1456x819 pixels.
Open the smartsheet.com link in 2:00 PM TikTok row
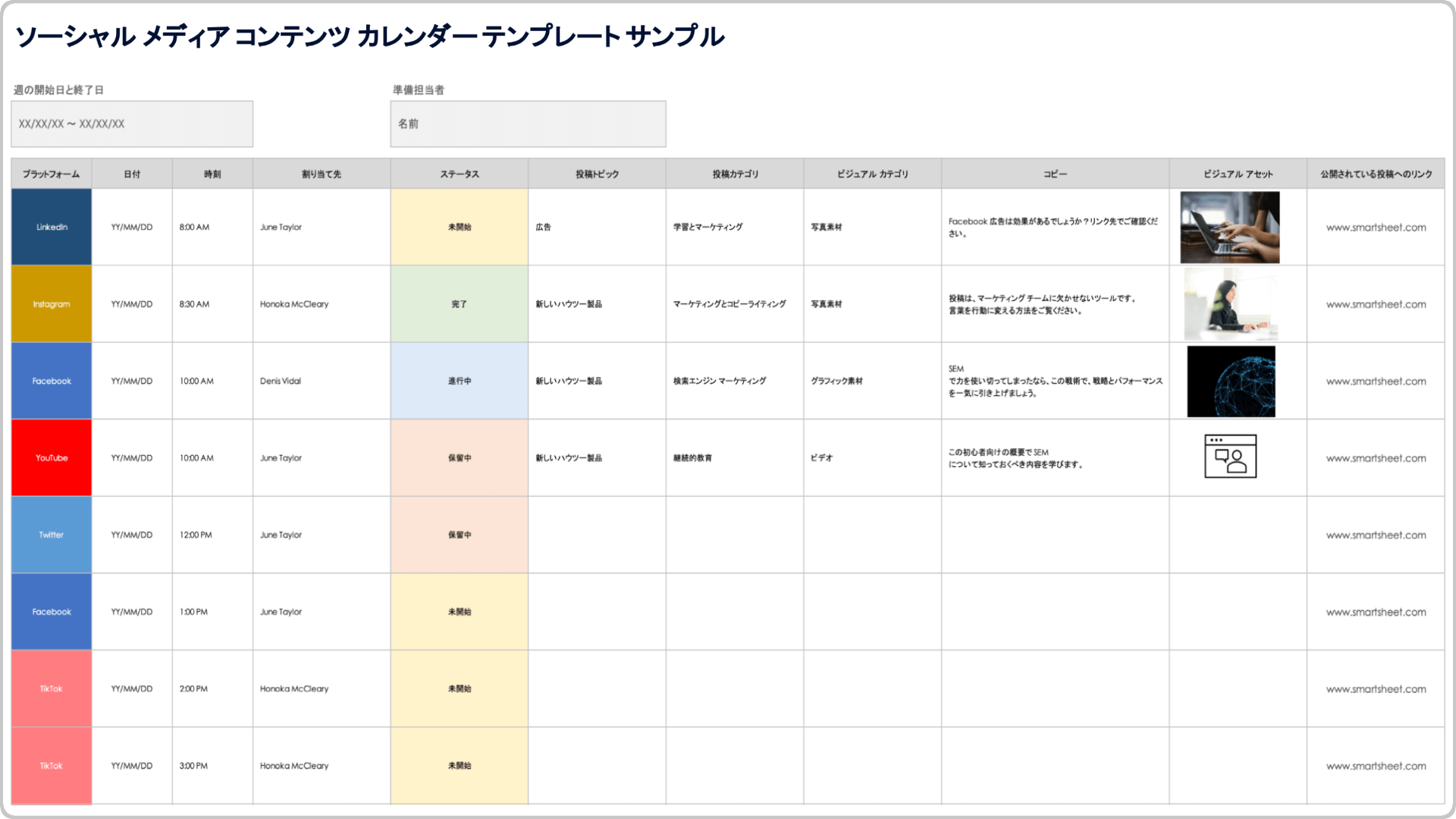[1376, 689]
